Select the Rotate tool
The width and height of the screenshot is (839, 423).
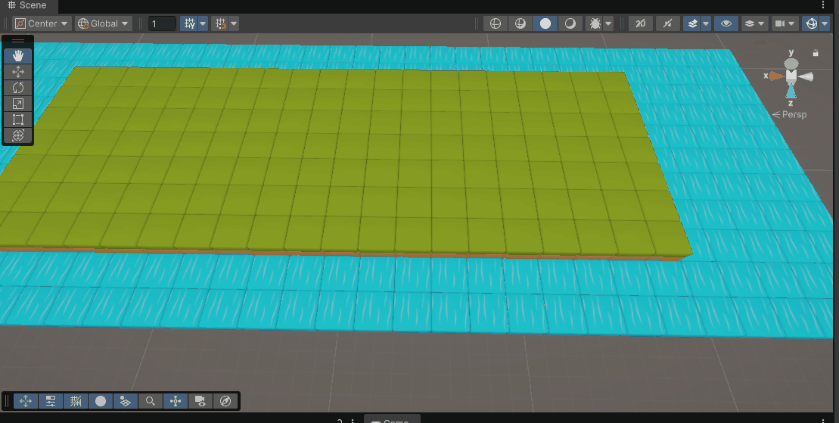click(18, 88)
